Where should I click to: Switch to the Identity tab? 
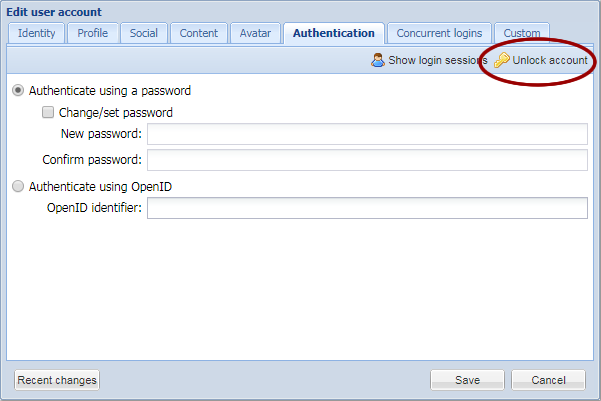(36, 33)
